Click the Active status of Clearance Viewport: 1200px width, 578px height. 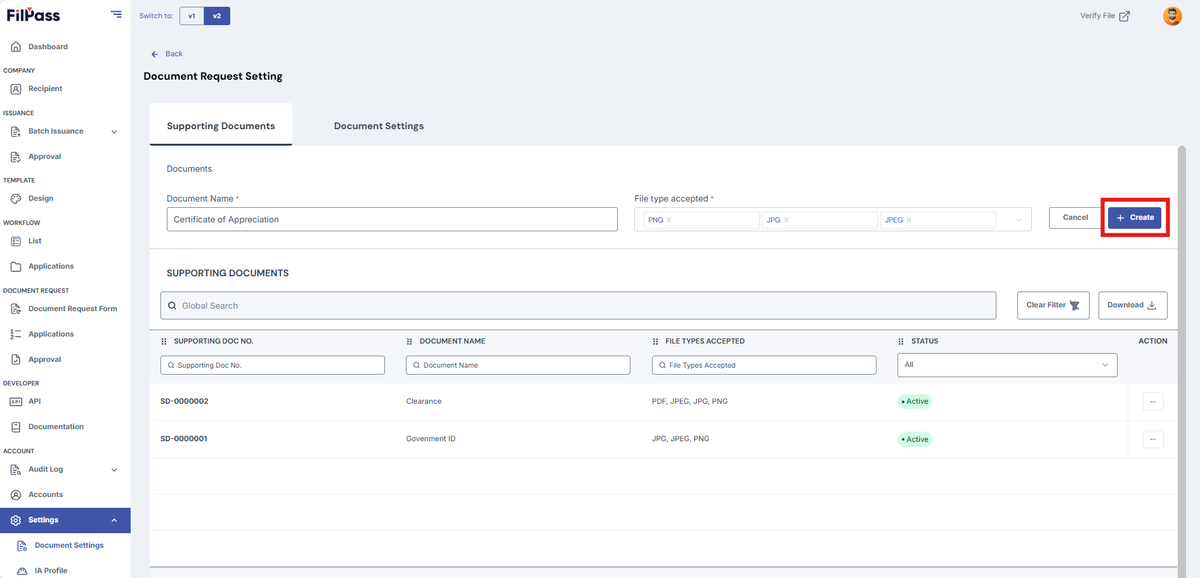point(914,402)
